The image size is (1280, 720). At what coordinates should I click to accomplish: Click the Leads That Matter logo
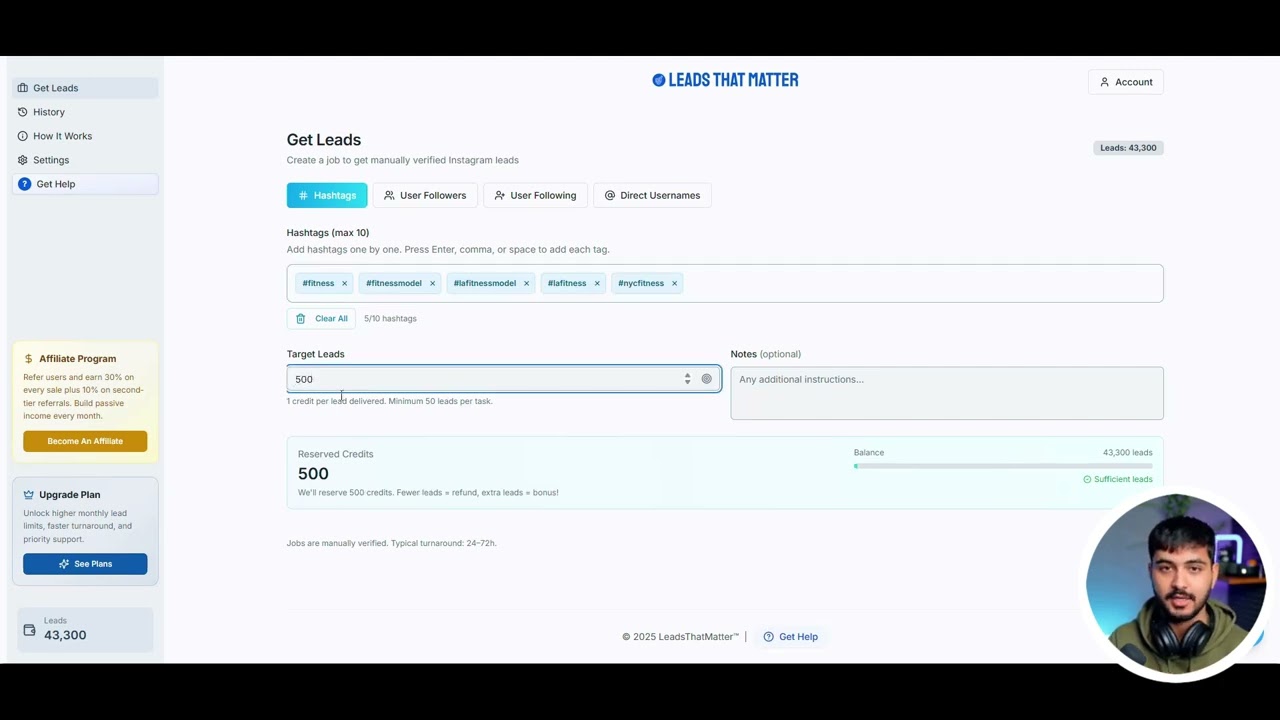(725, 80)
